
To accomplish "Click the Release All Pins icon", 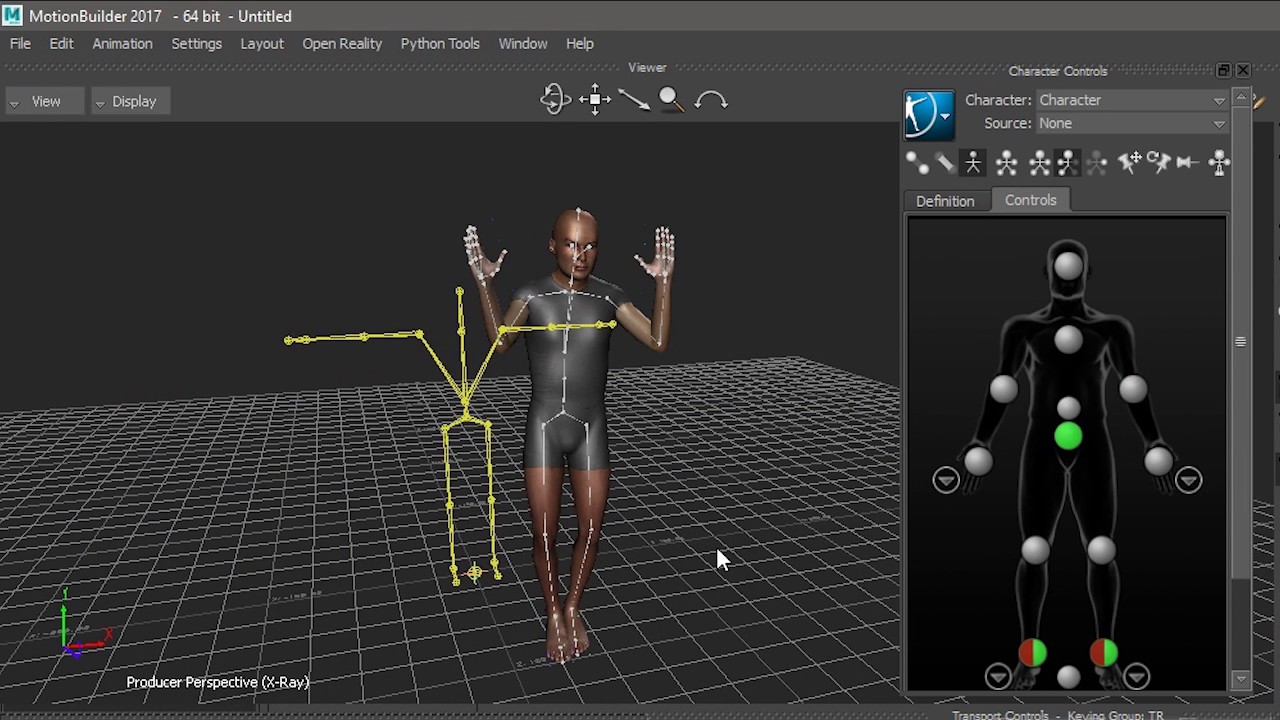I will 1186,163.
